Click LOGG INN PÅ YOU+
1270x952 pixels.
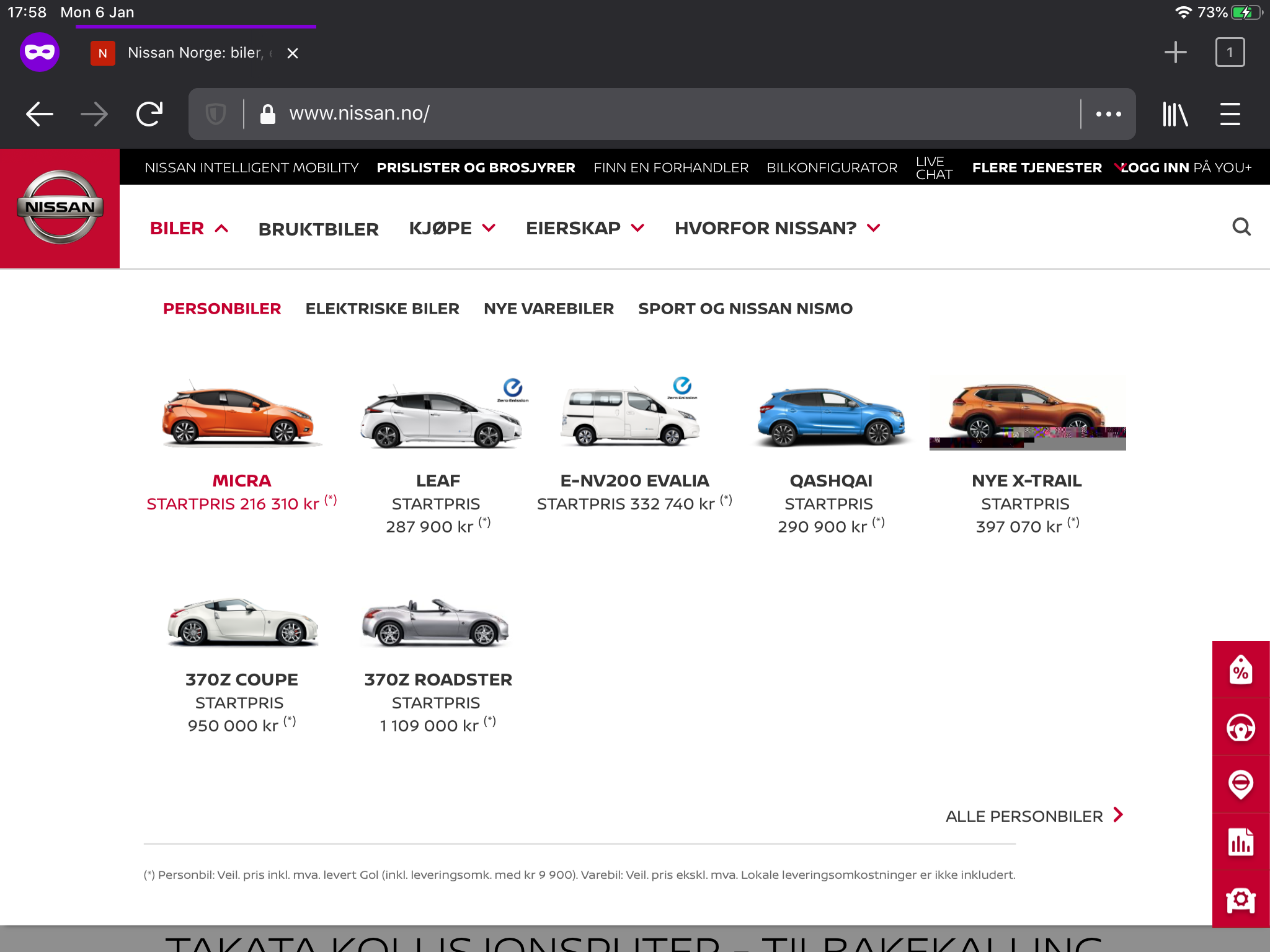1186,167
